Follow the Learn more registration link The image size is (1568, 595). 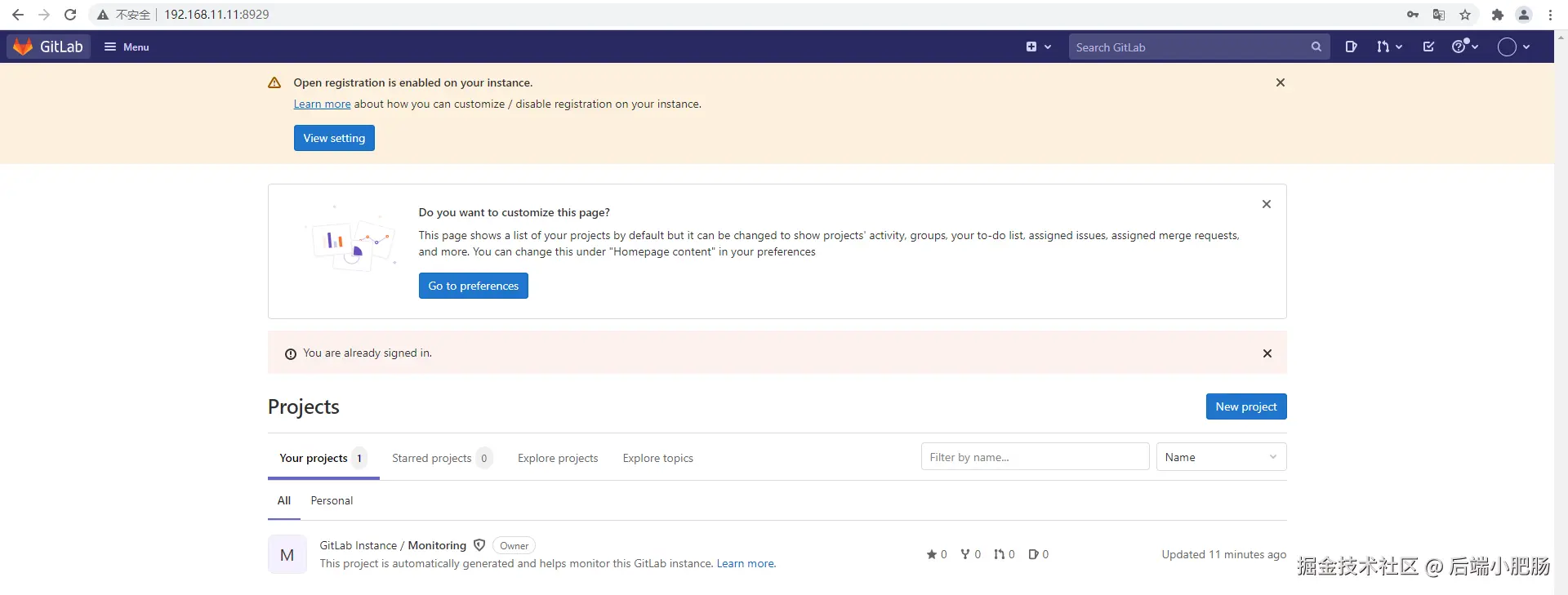click(322, 104)
